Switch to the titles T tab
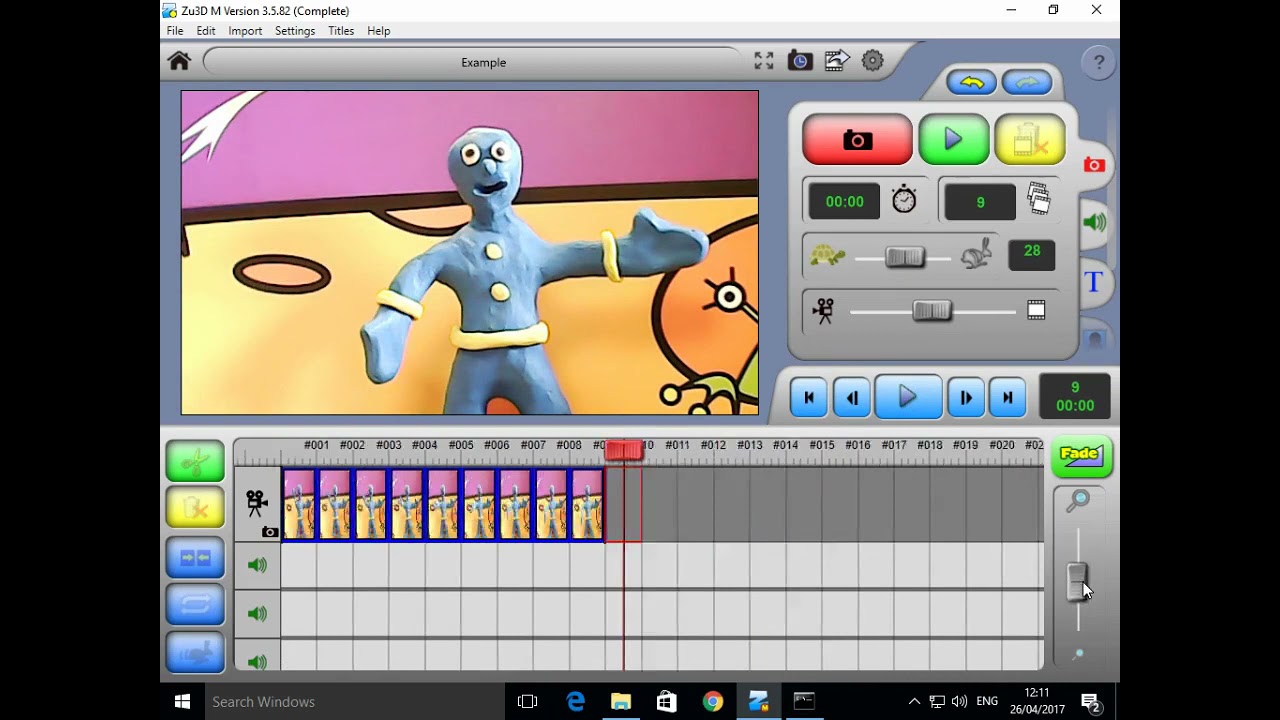 point(1094,282)
